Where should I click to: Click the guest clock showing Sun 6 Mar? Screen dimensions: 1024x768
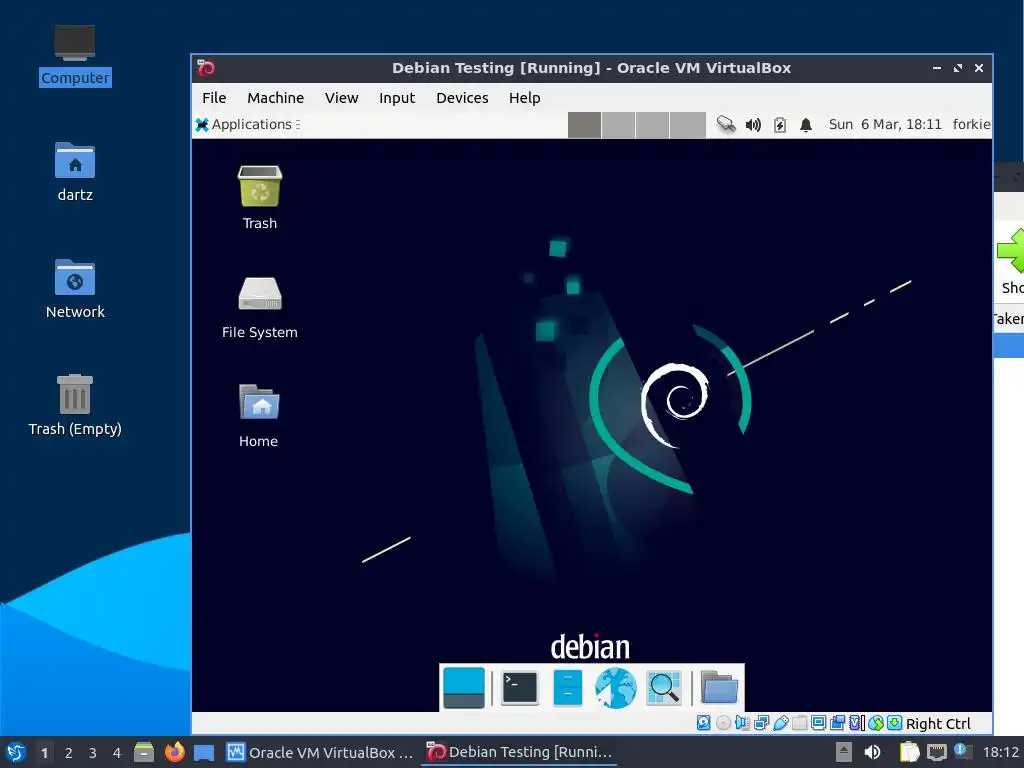885,124
